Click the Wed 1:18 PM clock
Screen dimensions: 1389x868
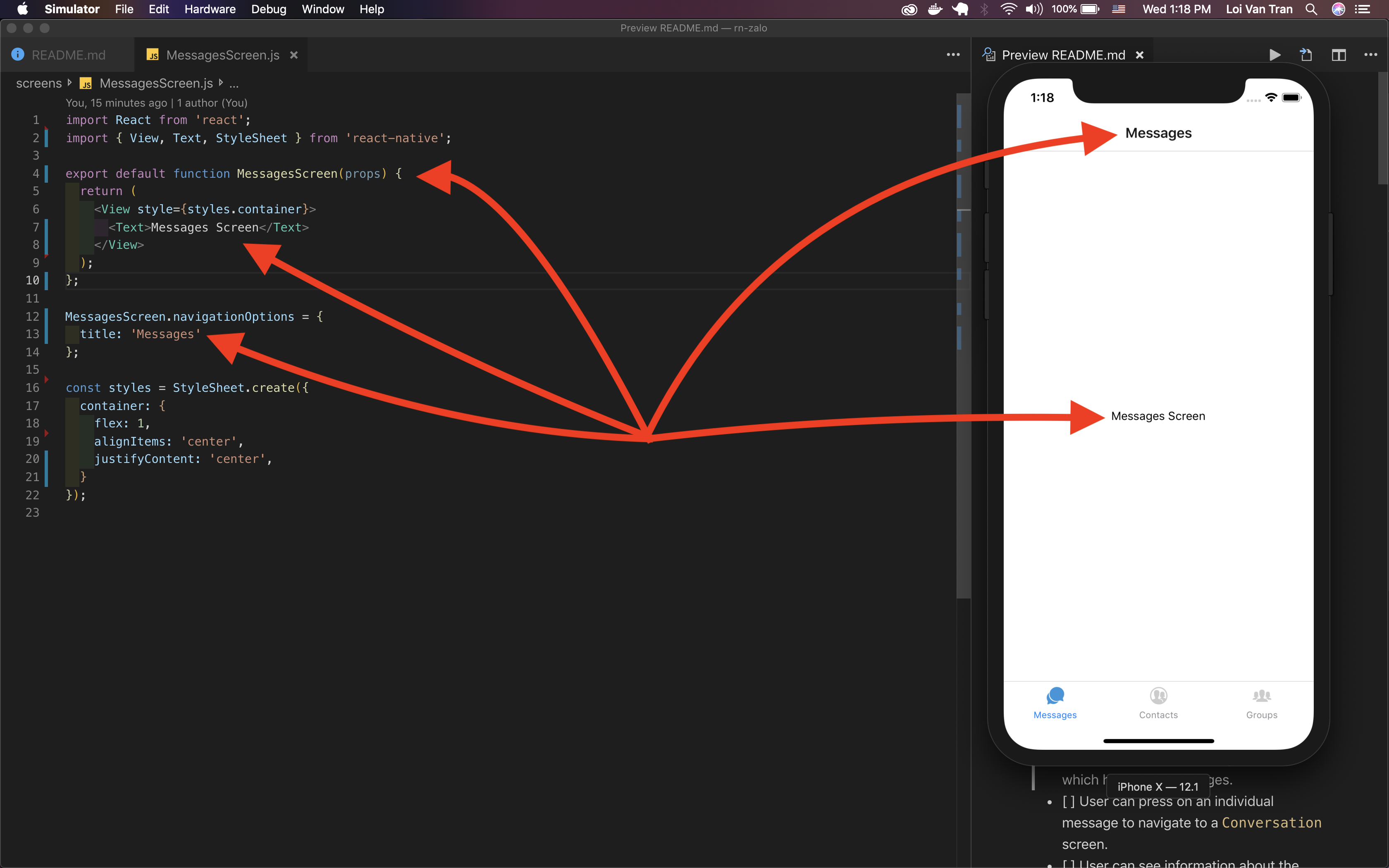tap(1176, 9)
